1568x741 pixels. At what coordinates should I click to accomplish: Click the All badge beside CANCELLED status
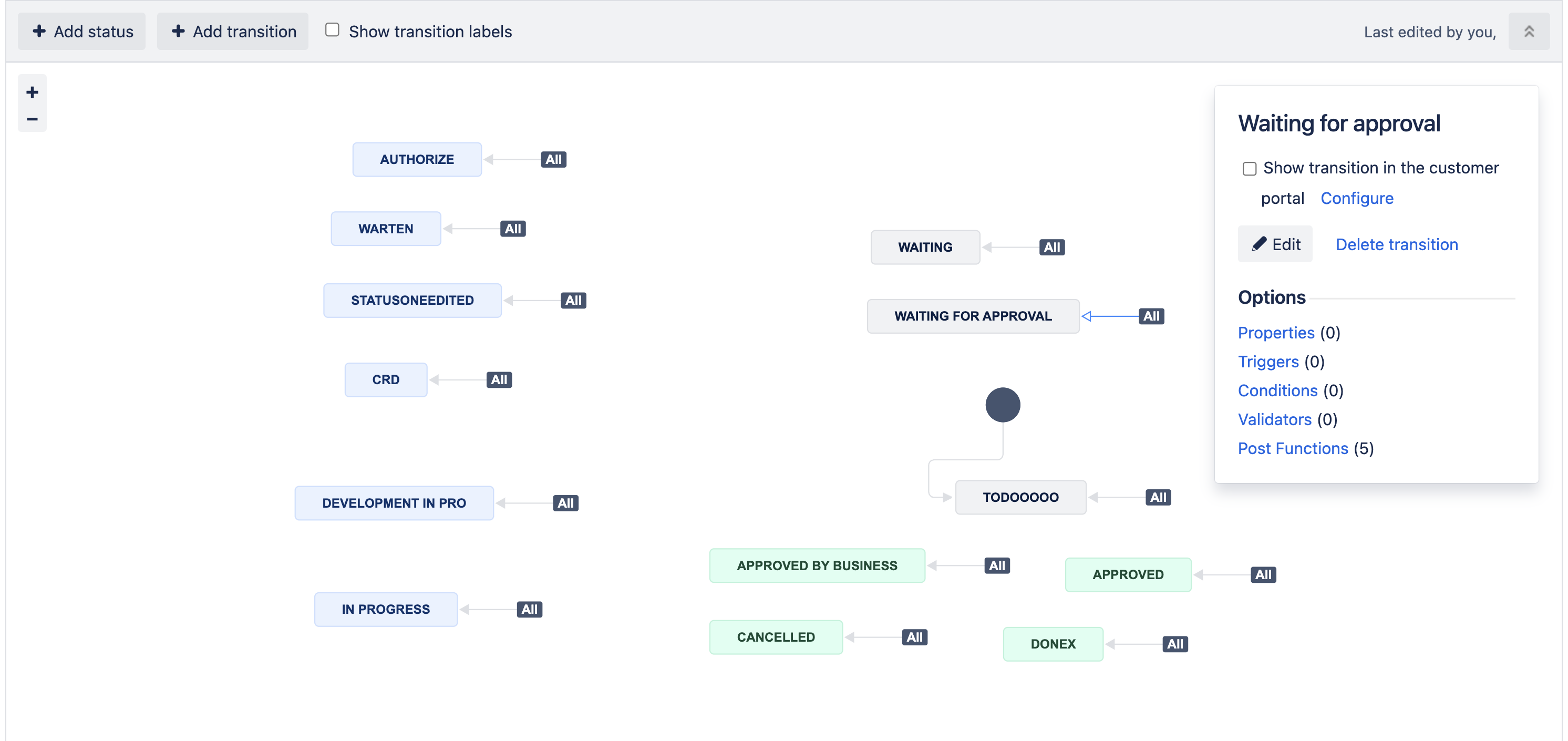point(914,637)
